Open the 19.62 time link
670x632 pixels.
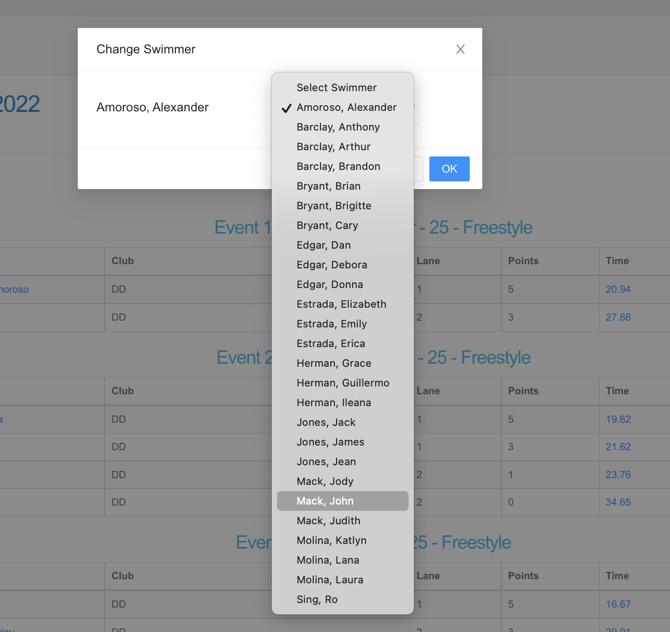click(618, 420)
